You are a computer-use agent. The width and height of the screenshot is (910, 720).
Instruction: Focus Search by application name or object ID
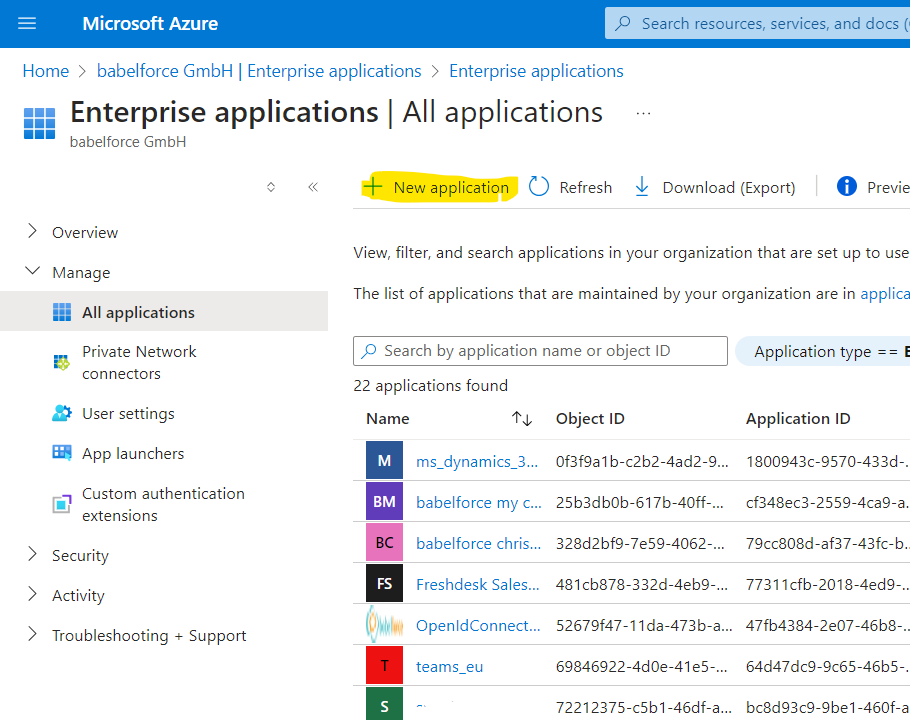pos(540,351)
